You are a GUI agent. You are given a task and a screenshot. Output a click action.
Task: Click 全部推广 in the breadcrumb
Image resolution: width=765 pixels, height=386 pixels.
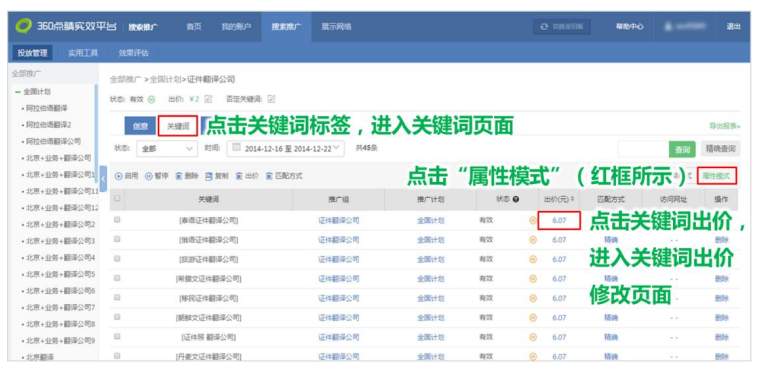point(124,80)
